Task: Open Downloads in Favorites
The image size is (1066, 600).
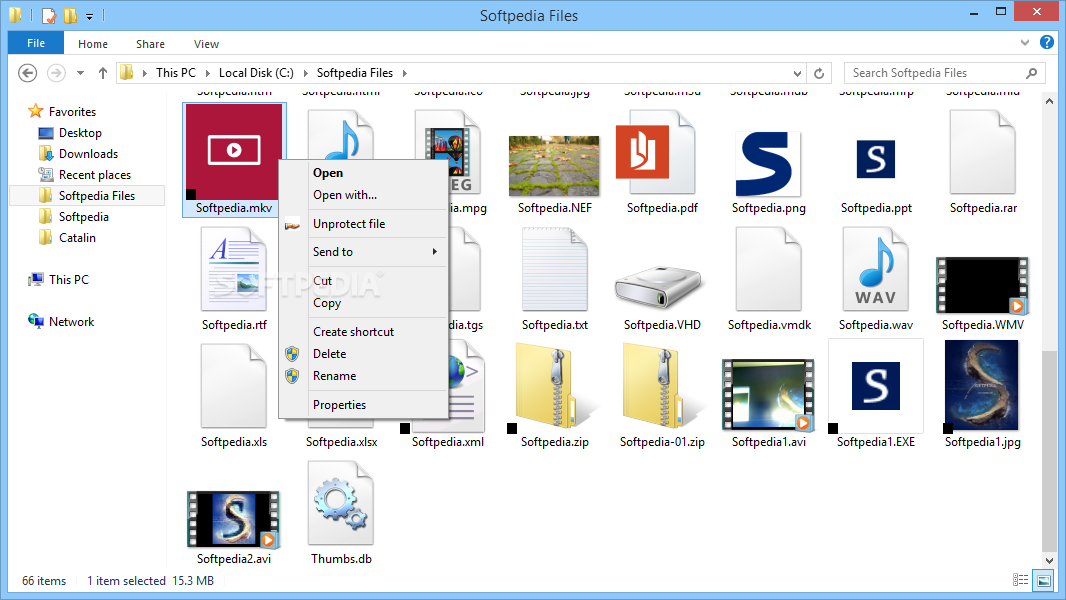Action: (x=88, y=154)
